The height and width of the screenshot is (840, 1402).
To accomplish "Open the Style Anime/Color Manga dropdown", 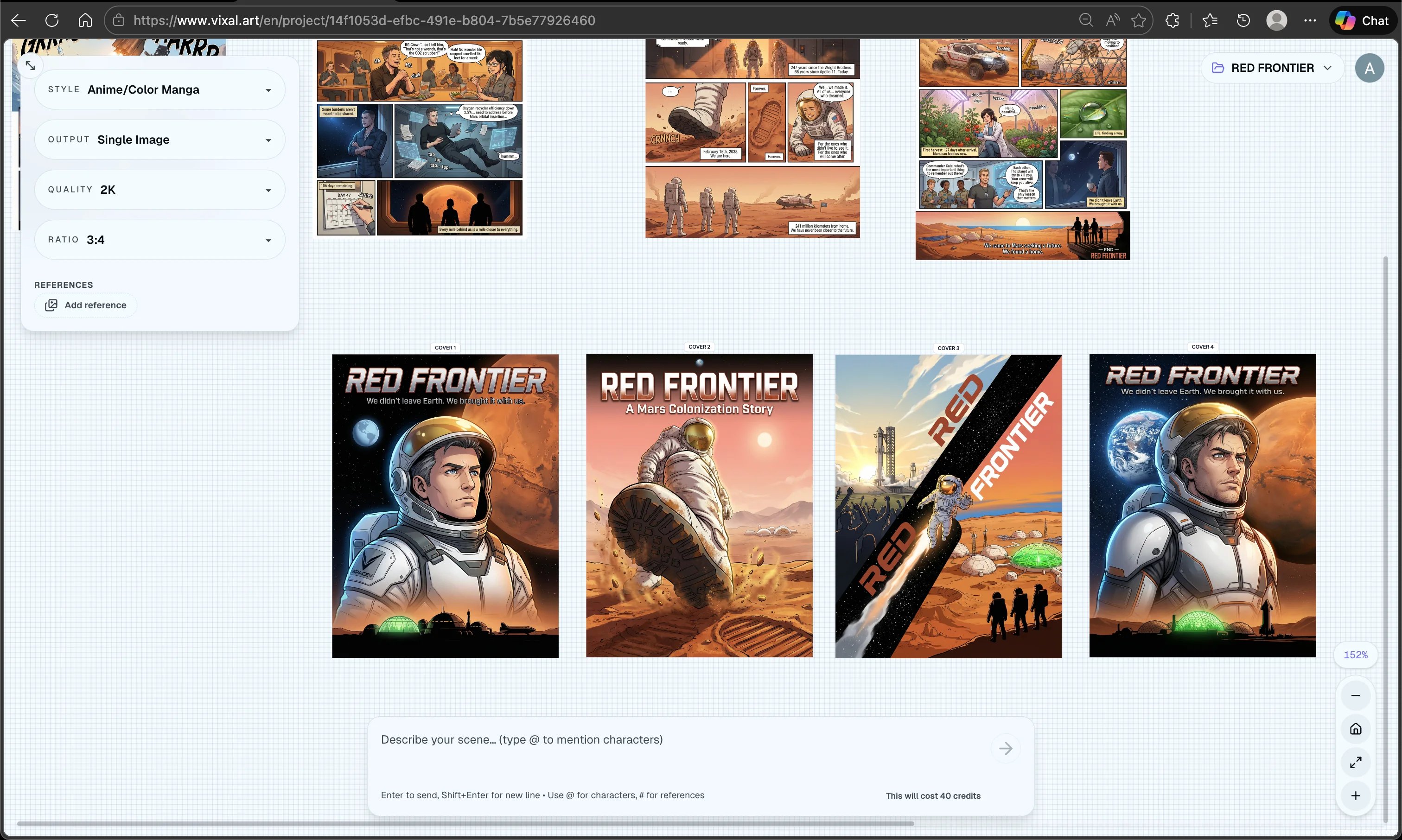I will 159,89.
